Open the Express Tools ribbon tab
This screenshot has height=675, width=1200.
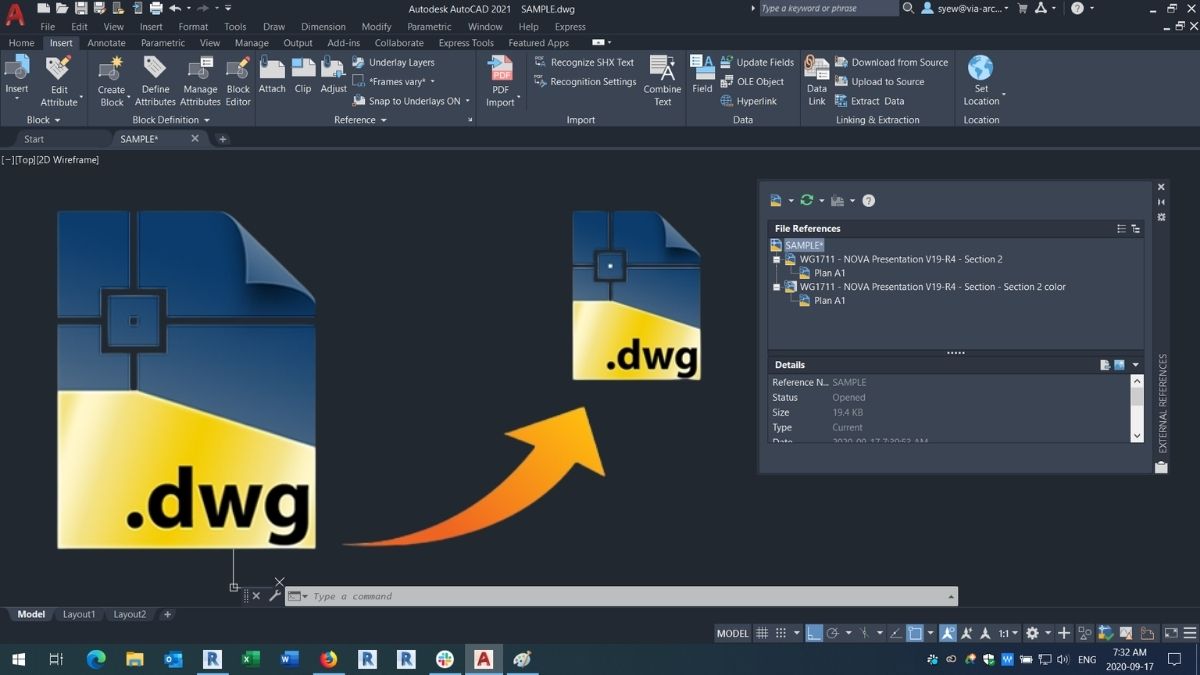466,43
